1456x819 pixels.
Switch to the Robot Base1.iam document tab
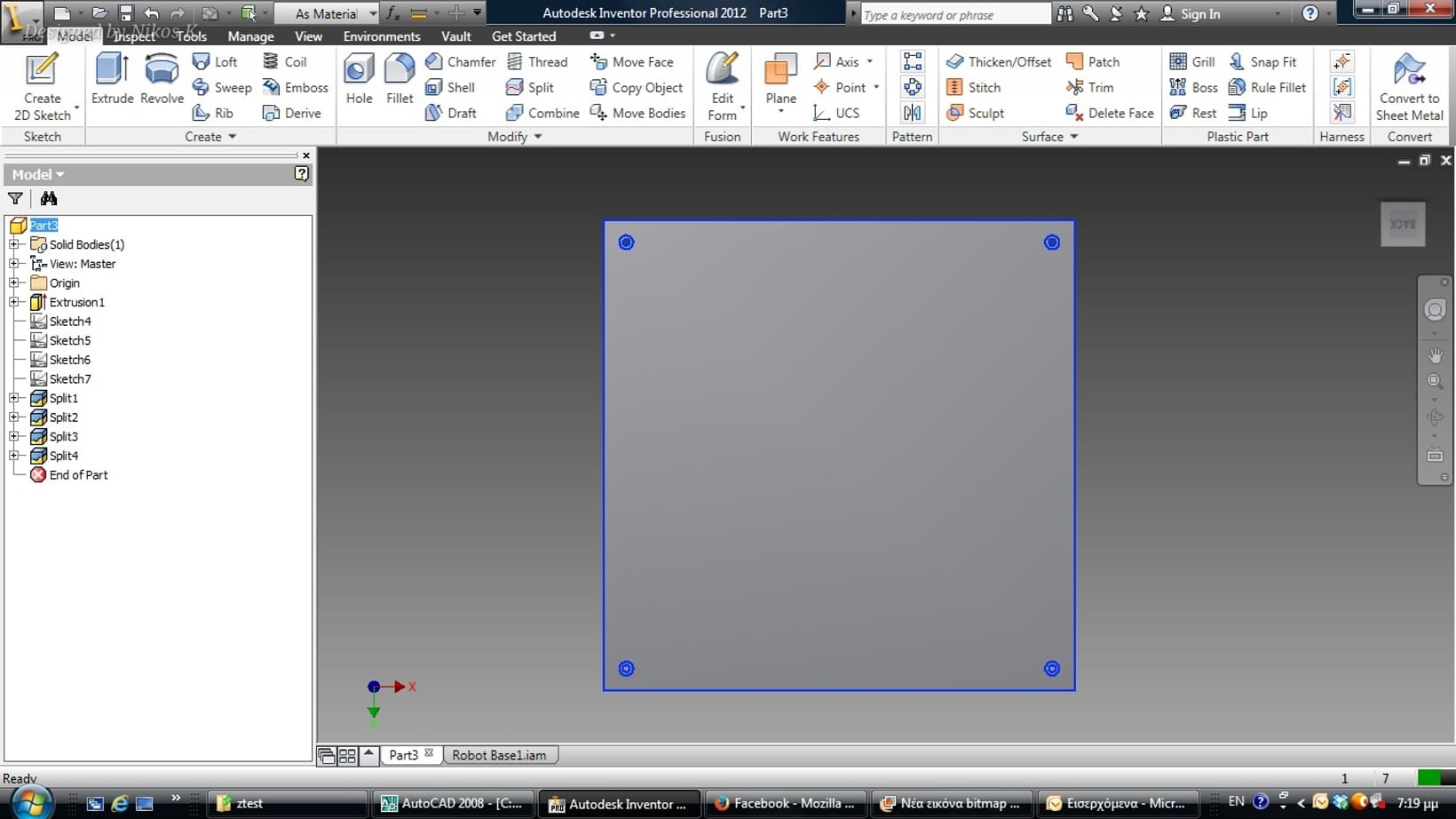pos(499,755)
